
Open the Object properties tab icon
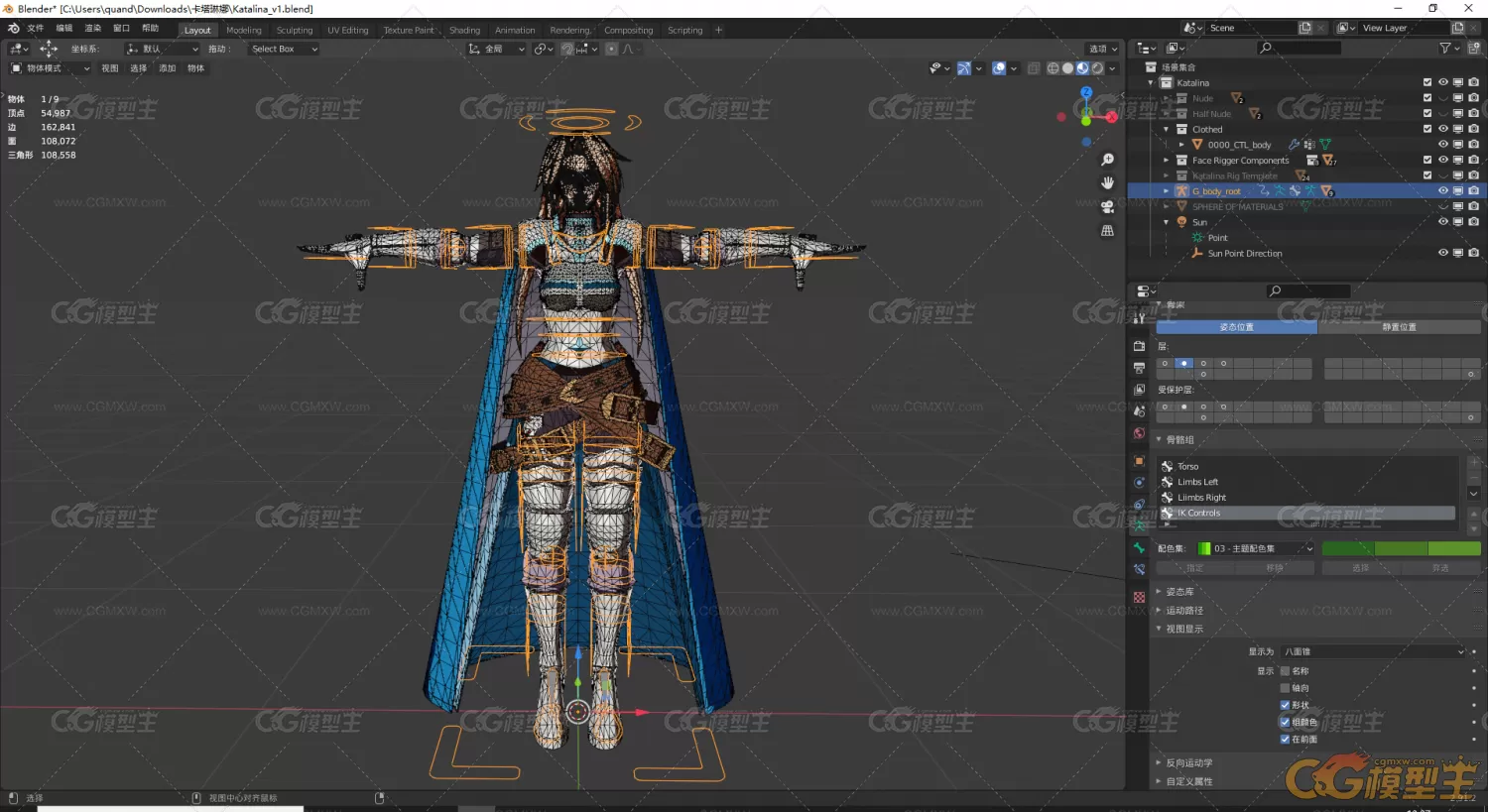[x=1139, y=461]
